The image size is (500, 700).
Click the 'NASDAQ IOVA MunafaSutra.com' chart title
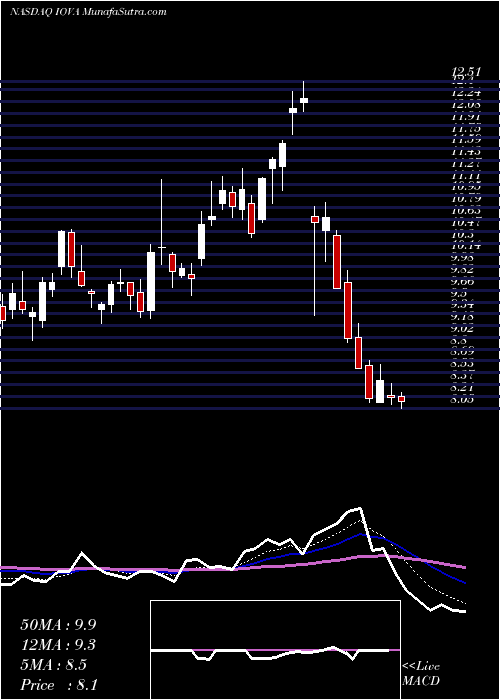(x=88, y=12)
